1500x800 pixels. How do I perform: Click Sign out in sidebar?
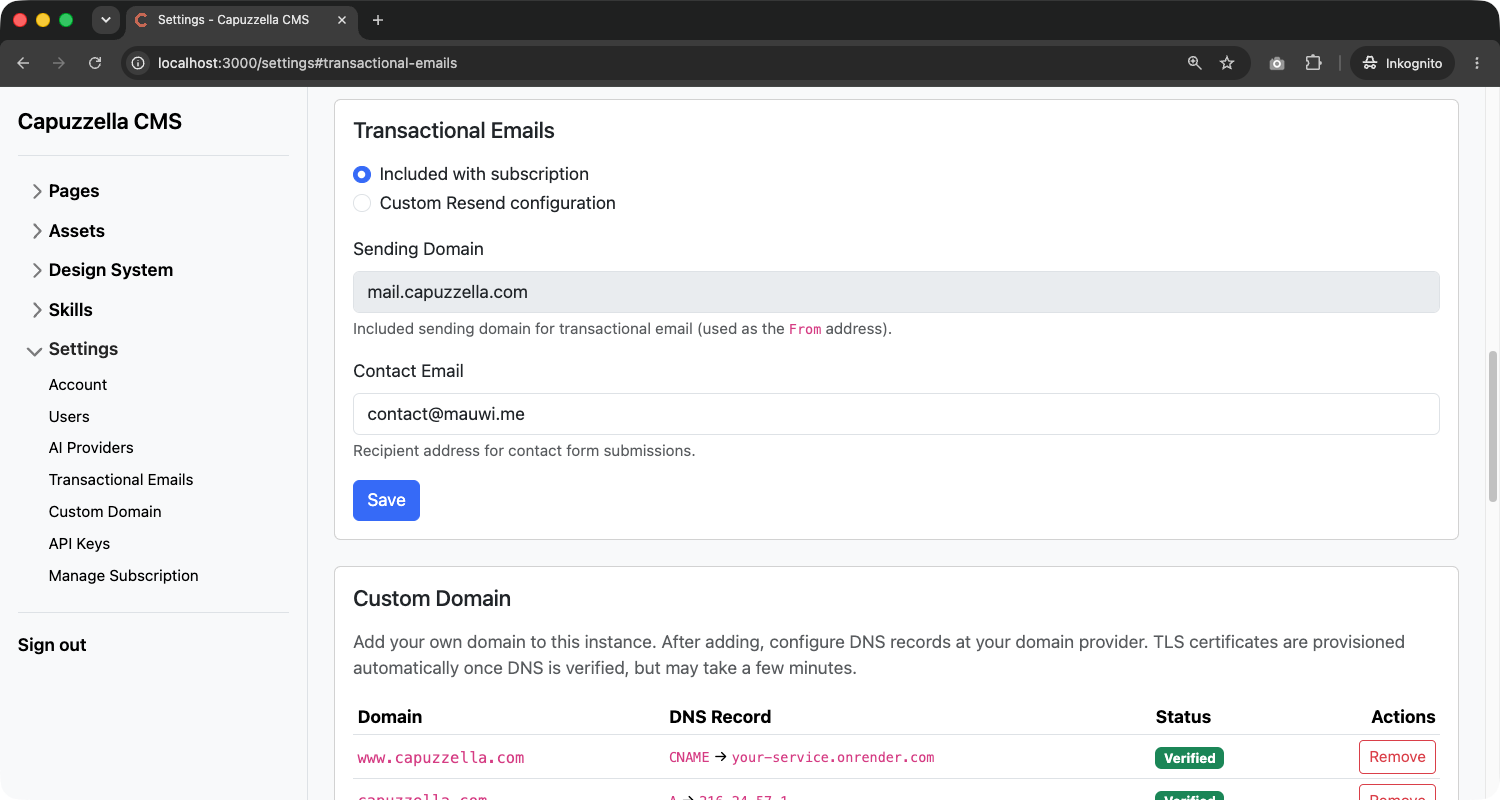tap(52, 645)
